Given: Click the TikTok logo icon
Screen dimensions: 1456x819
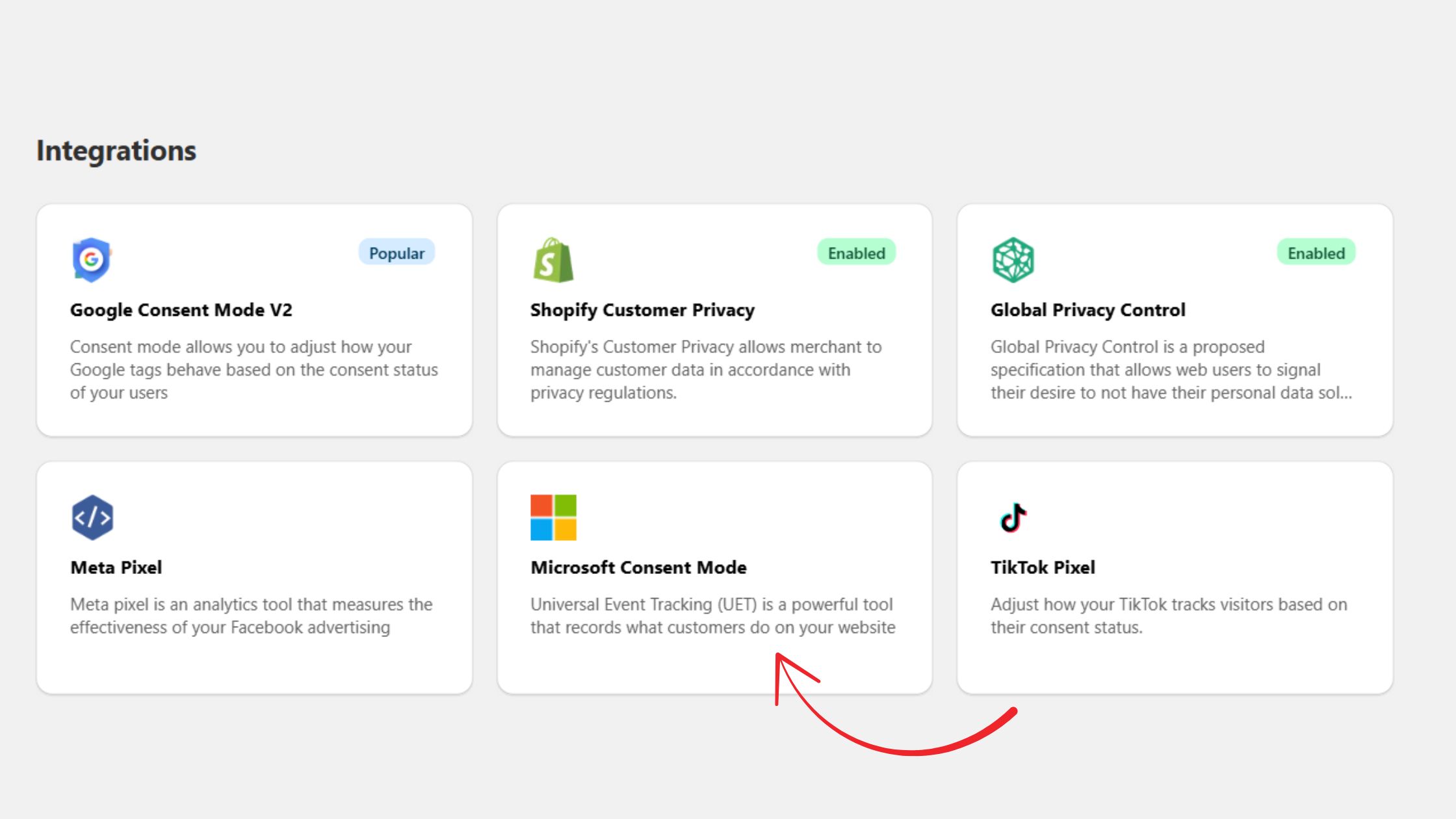Looking at the screenshot, I should (1013, 517).
